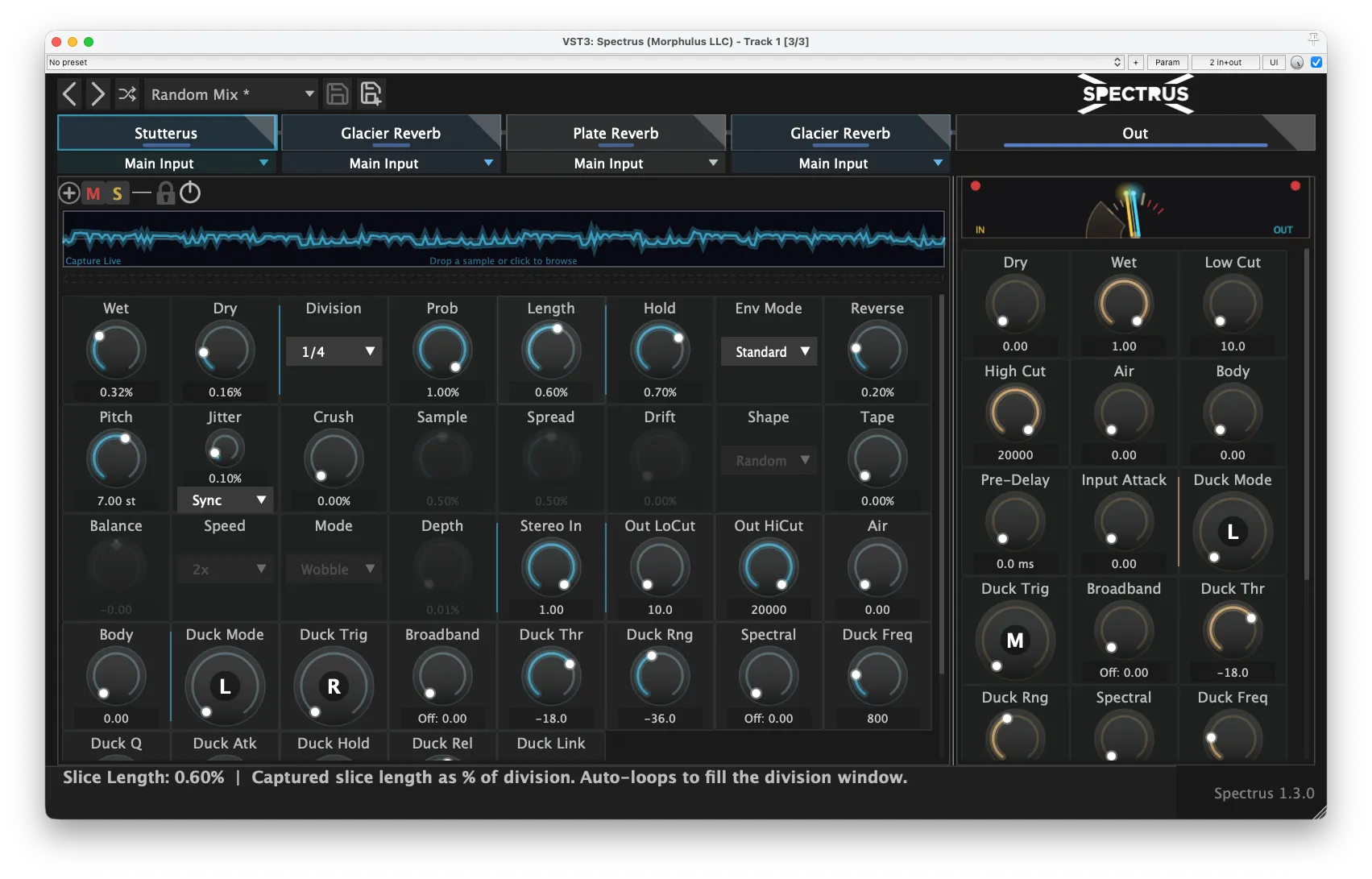Click the Stutterus panel vertical scrollbar
This screenshot has height=879, width=1372.
[942, 483]
